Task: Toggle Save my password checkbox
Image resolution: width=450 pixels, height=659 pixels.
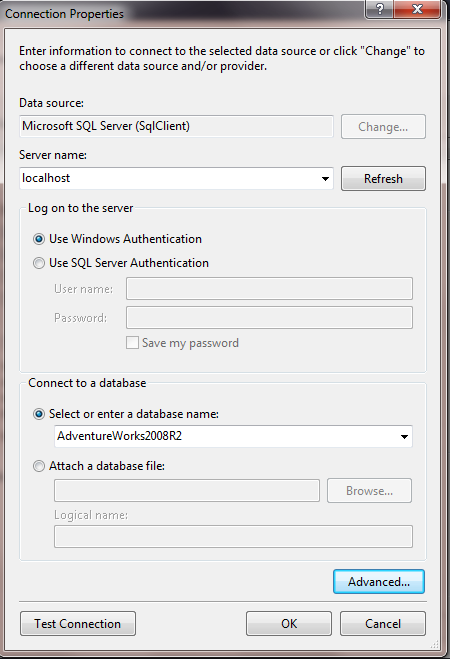Action: coord(132,343)
